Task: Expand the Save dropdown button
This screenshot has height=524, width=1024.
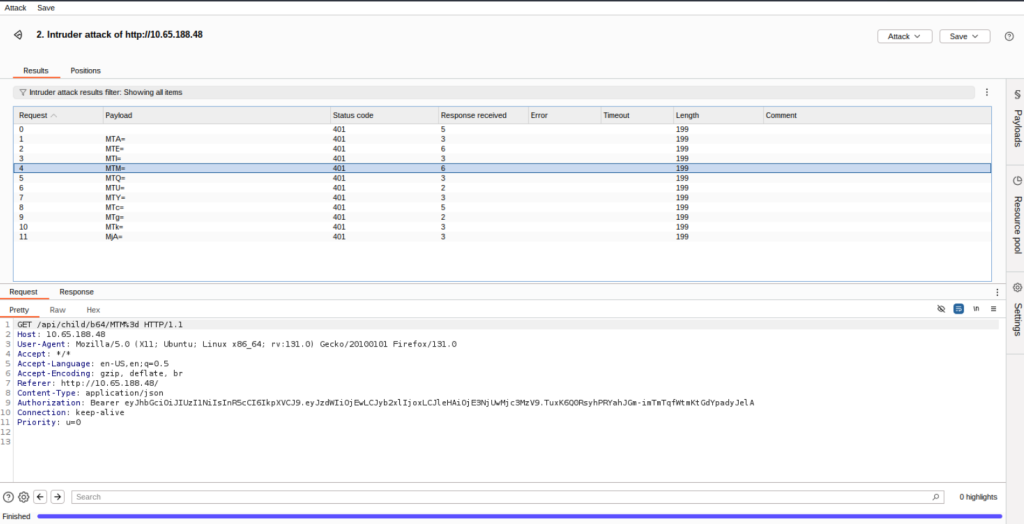Action: pos(964,36)
